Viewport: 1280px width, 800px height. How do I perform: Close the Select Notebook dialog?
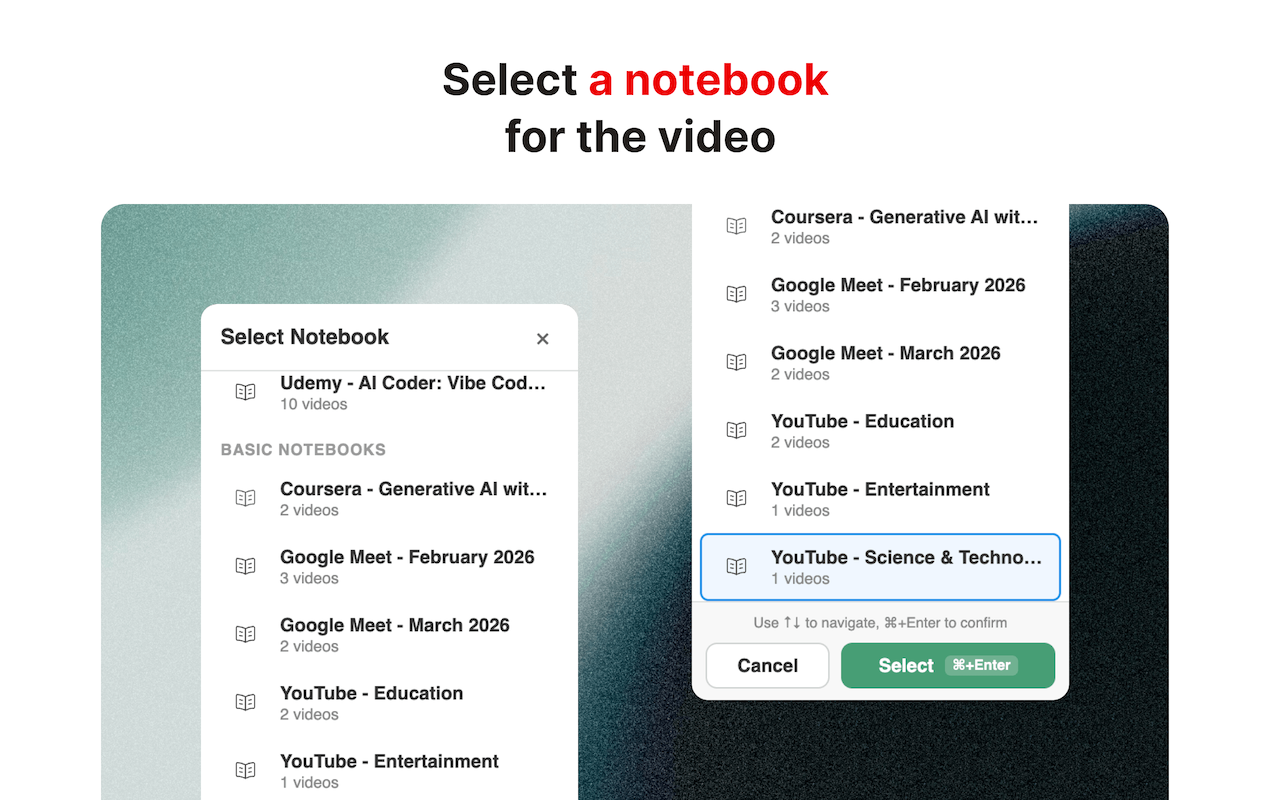pos(543,339)
